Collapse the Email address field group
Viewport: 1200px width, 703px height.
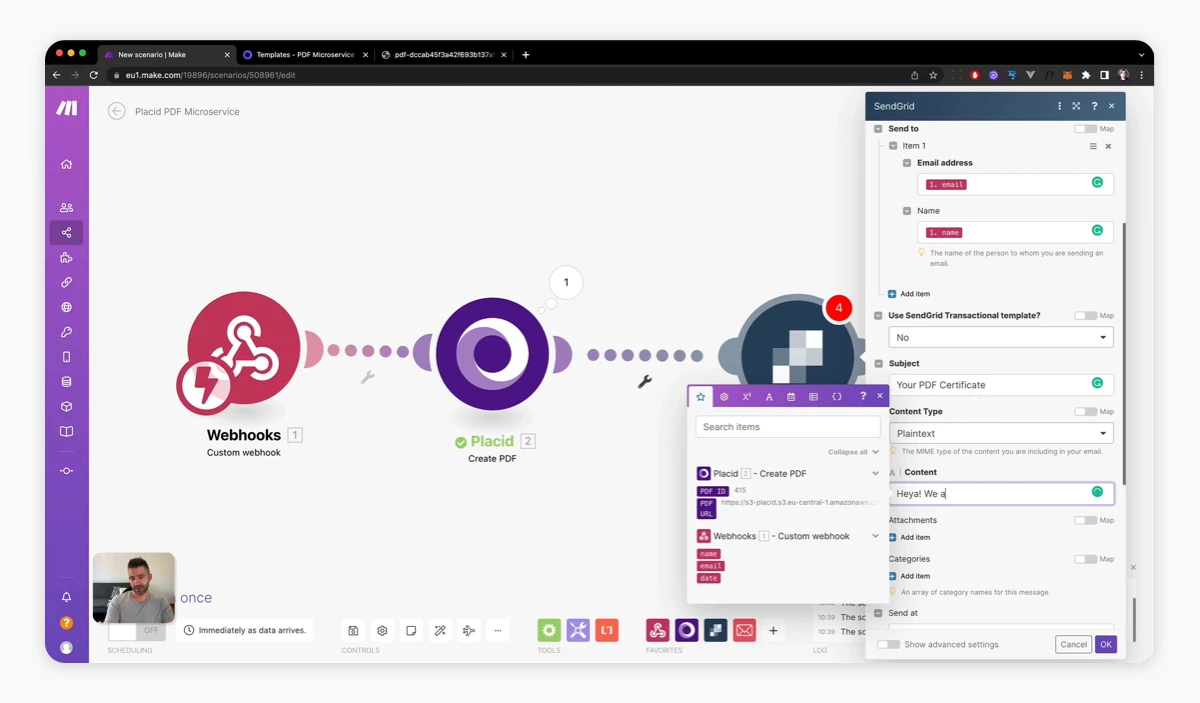[907, 163]
